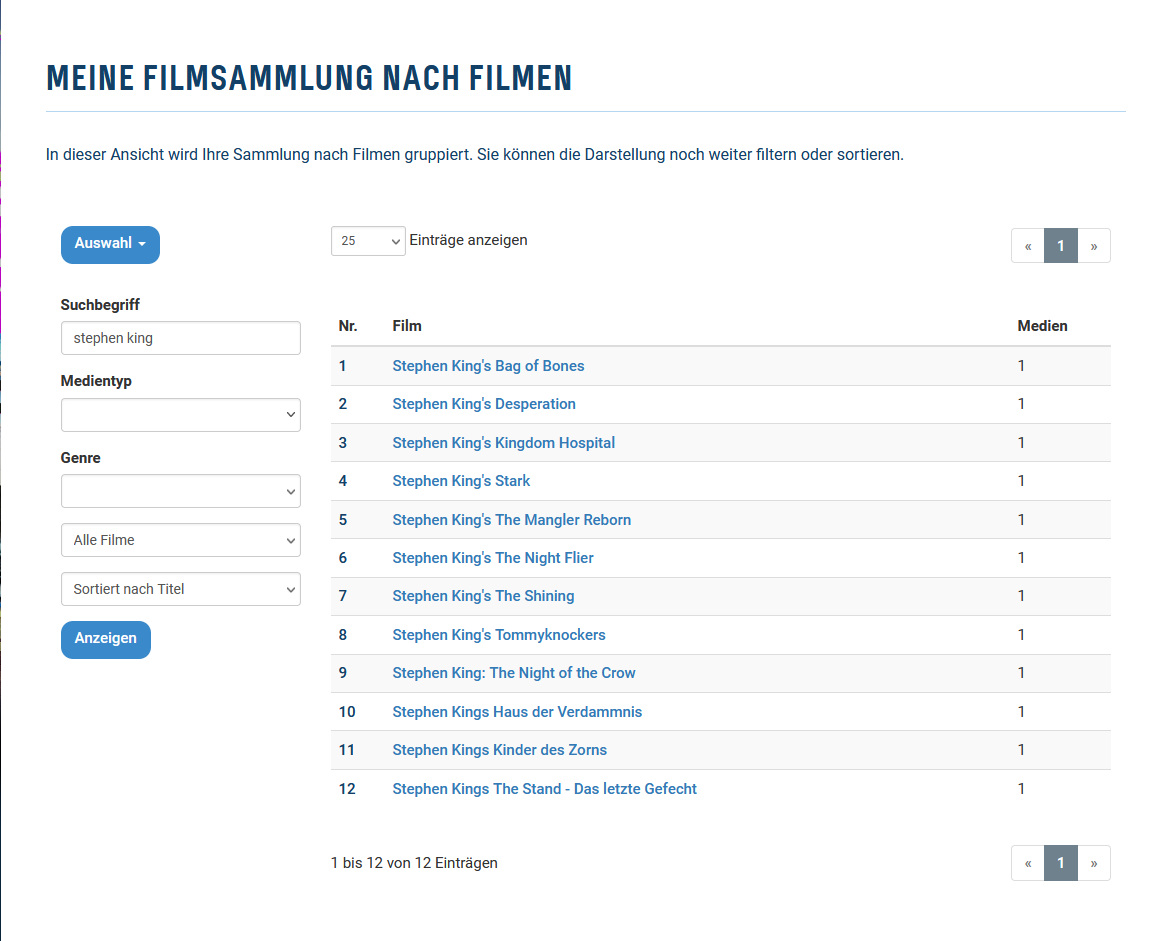Screen dimensions: 1171x941
Task: Open Stephen King's The Shining
Action: tap(483, 596)
